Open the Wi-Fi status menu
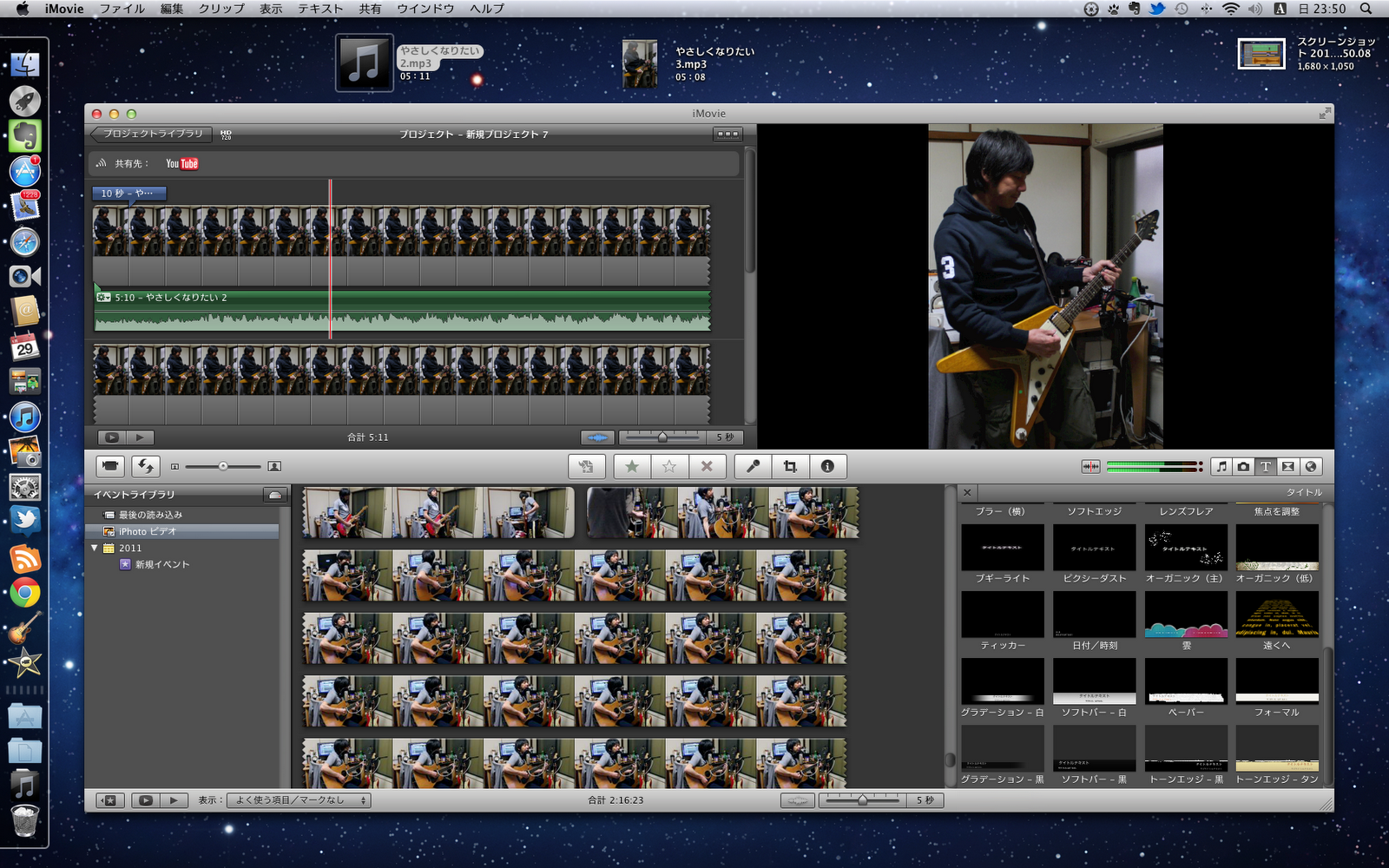1389x868 pixels. click(x=1230, y=9)
